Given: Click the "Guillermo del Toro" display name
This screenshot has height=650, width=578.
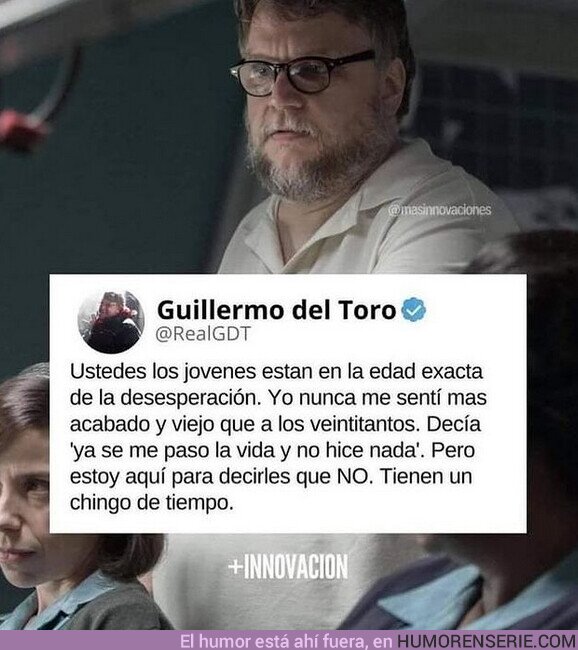Looking at the screenshot, I should 276,309.
